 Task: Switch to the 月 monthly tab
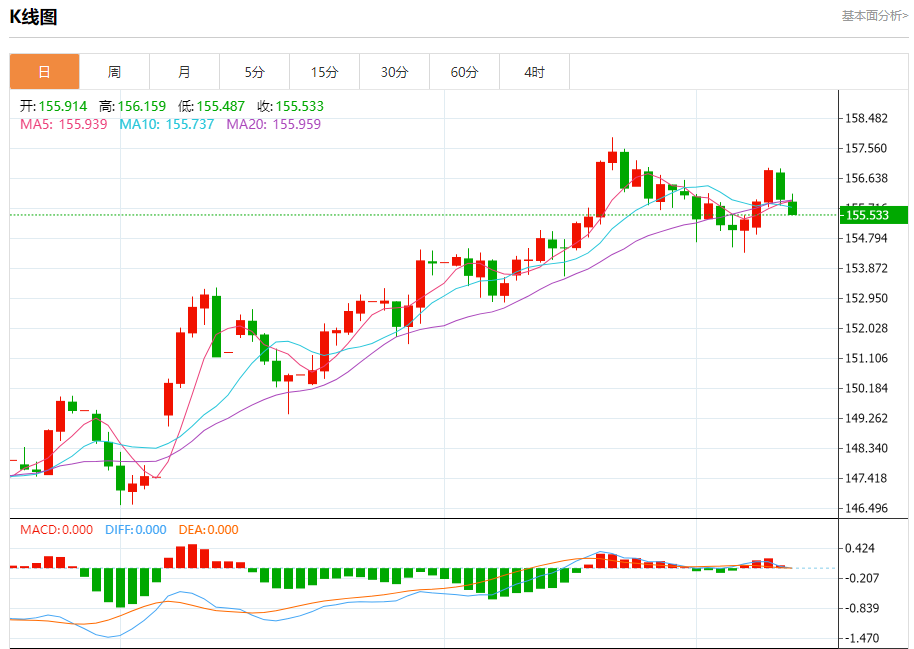pyautogui.click(x=184, y=72)
